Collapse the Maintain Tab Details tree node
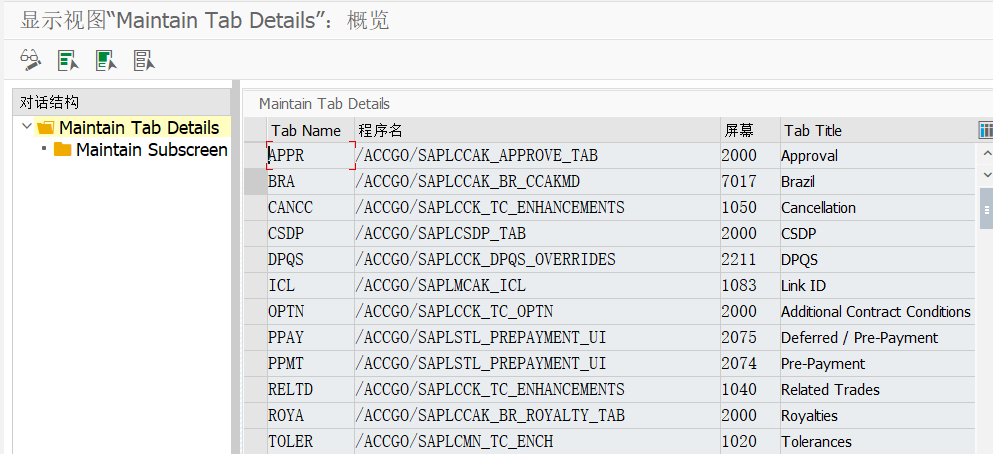 [27, 127]
